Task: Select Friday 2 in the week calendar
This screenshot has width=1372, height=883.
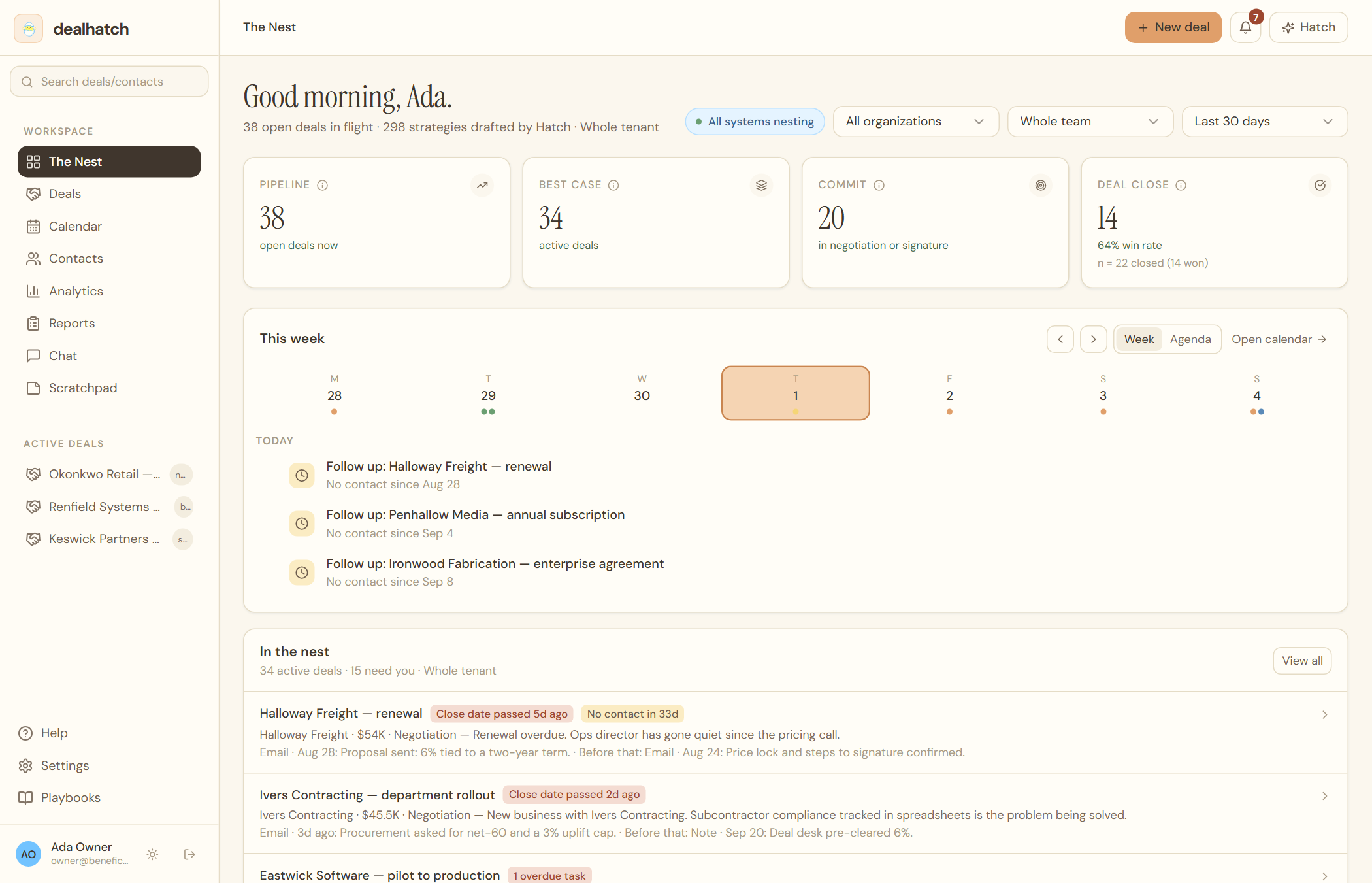Action: coord(949,393)
